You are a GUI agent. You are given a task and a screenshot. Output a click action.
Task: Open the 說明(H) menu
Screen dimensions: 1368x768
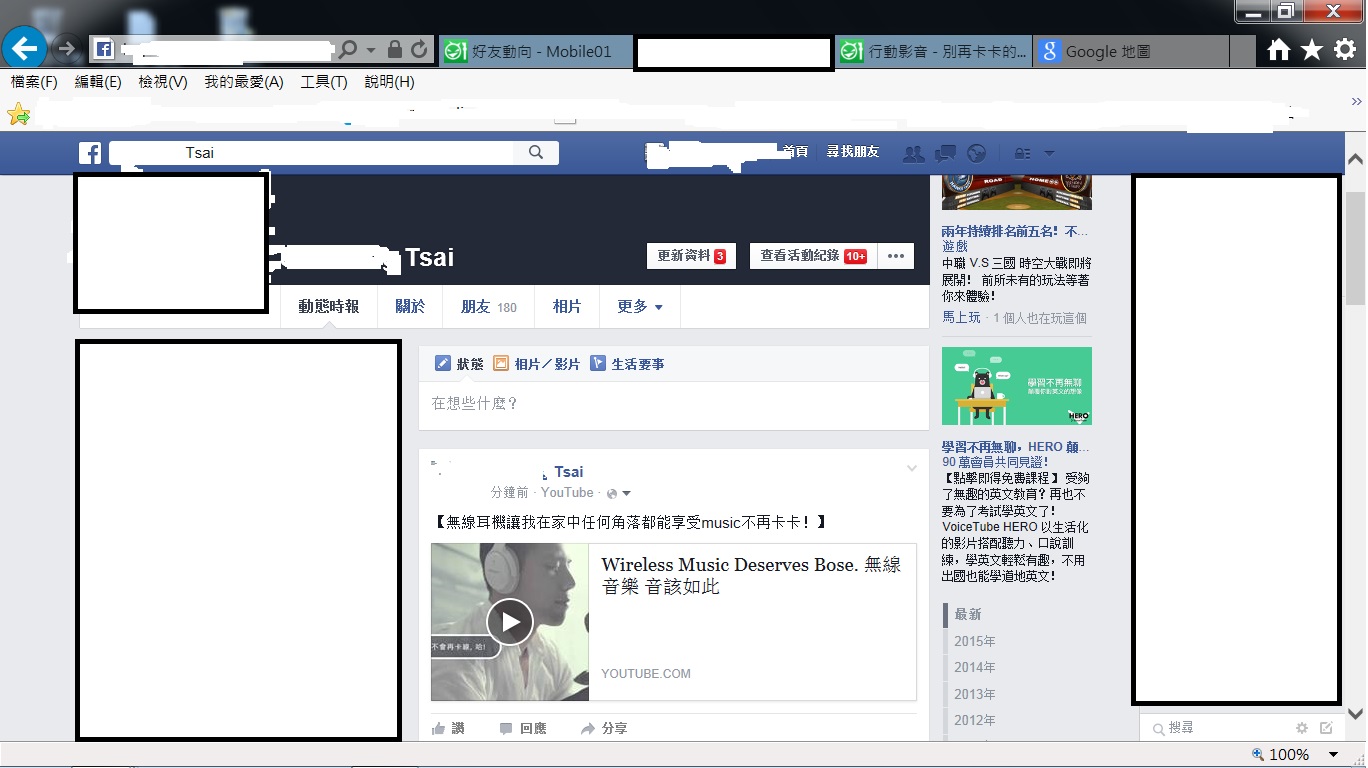pos(389,82)
